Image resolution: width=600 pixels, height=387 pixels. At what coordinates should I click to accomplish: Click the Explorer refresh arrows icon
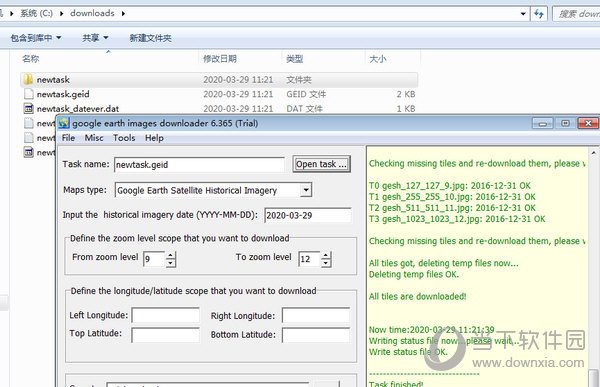[x=539, y=14]
